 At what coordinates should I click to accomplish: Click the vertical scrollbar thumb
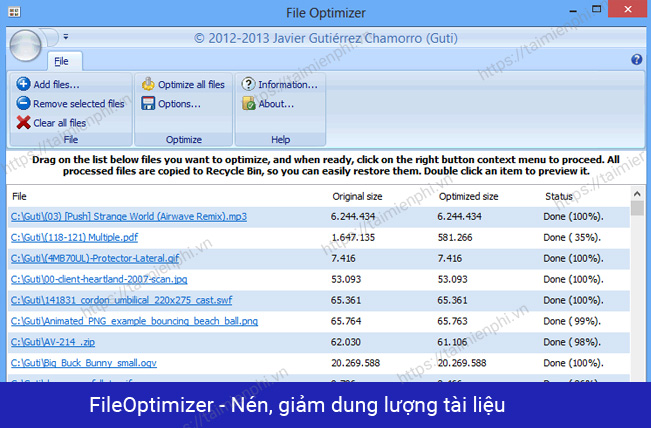[x=637, y=208]
